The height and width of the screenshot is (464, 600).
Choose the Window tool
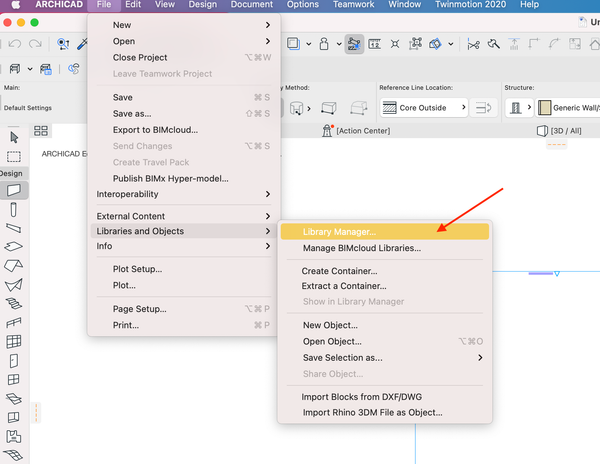click(13, 379)
